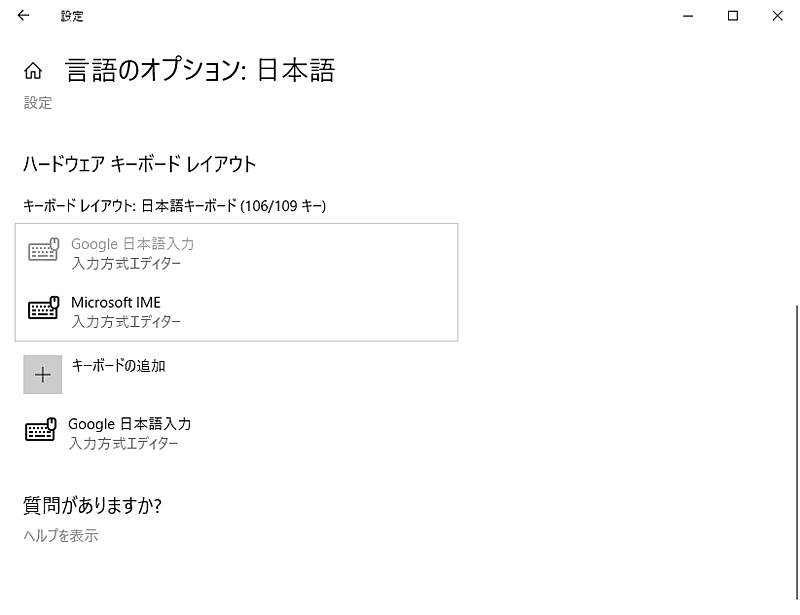This screenshot has height=615, width=800.
Task: Click the keyboard icon for grayed Google 日本語入力
Action: (42, 252)
